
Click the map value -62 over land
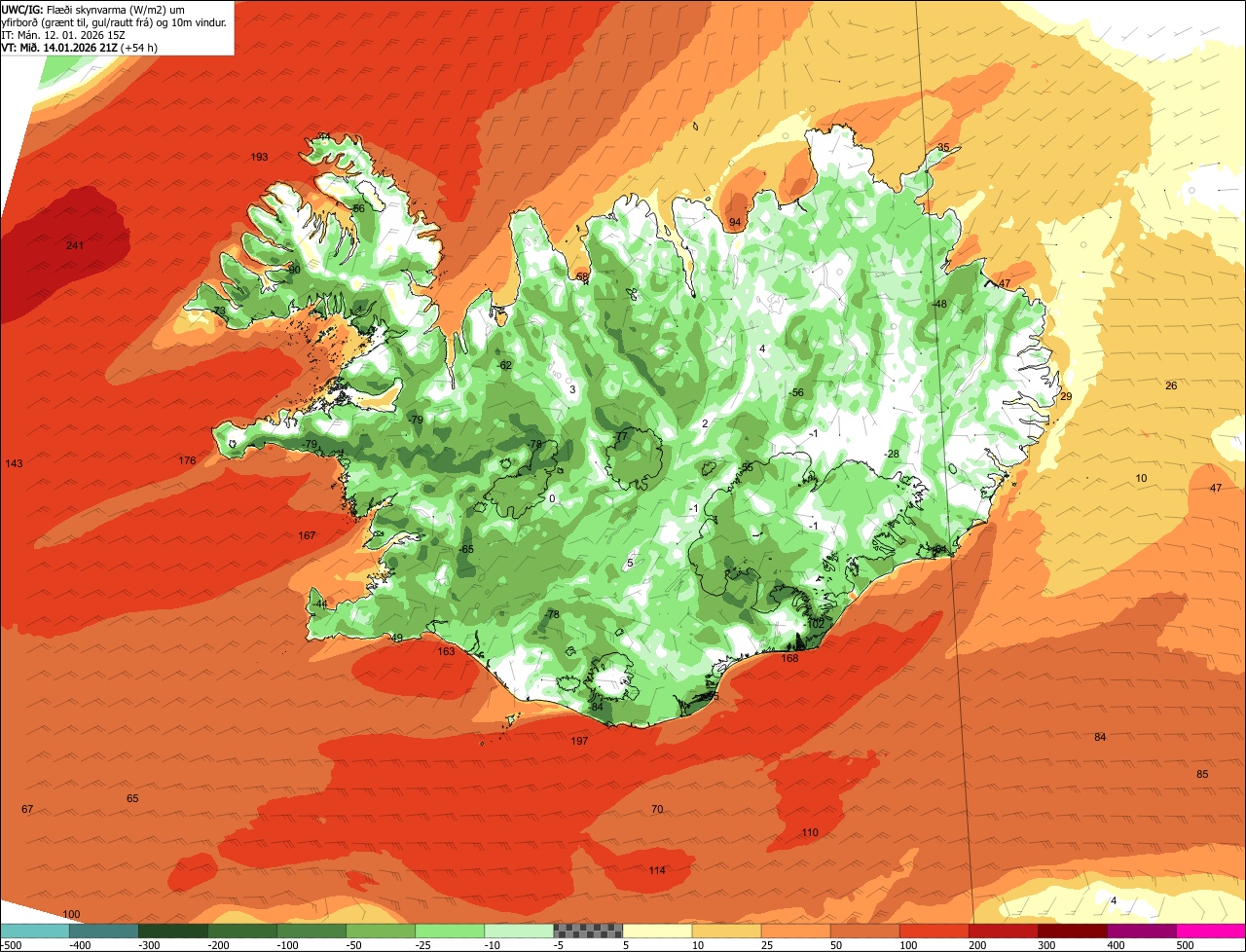(504, 366)
